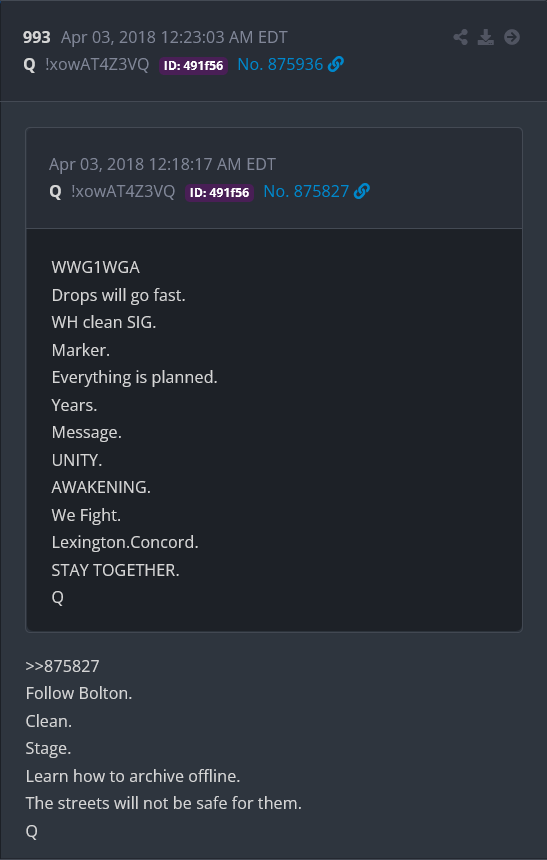Viewport: 547px width, 860px height.
Task: Click tripcode !xowAT4Z3VQ in top header
Action: point(97,65)
